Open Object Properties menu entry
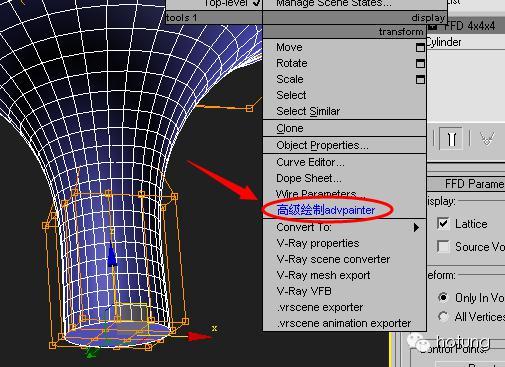 322,145
